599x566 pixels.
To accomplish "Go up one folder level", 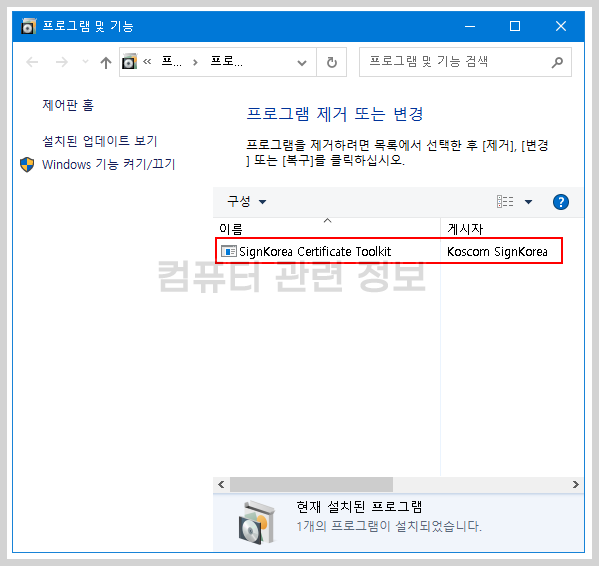I will coord(106,62).
